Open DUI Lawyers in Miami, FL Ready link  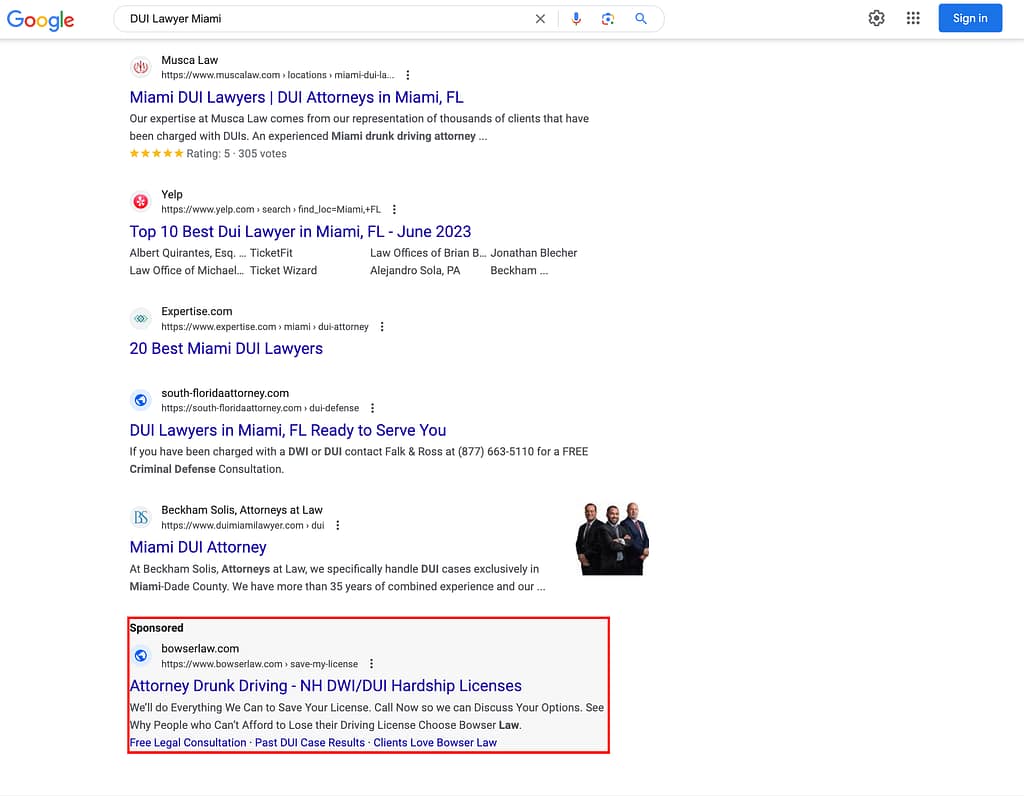[x=288, y=430]
